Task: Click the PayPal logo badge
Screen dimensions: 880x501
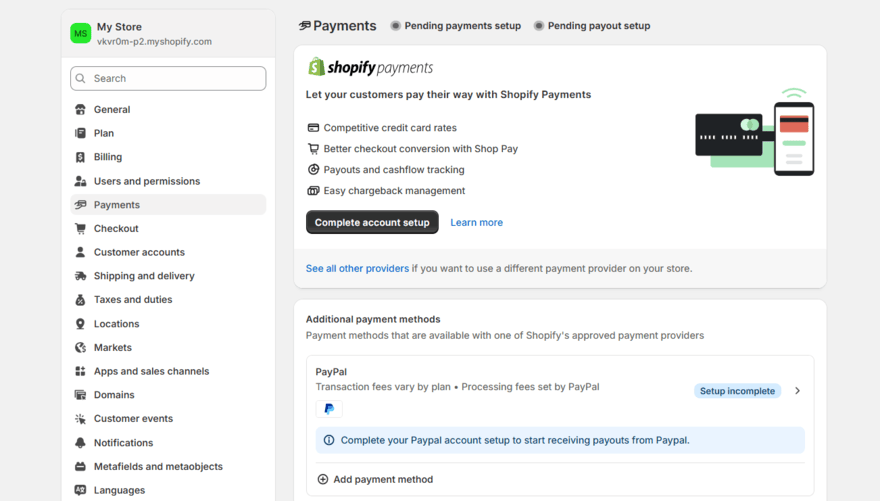Action: (329, 409)
